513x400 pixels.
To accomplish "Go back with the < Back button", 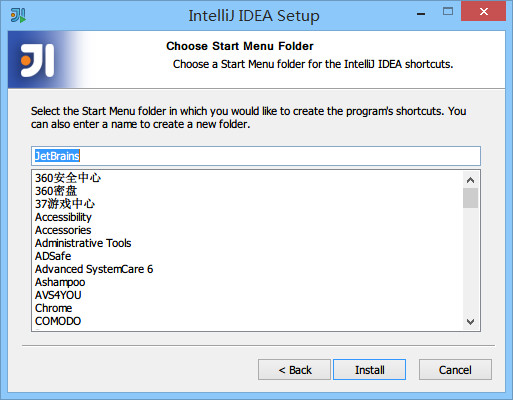I will 294,370.
